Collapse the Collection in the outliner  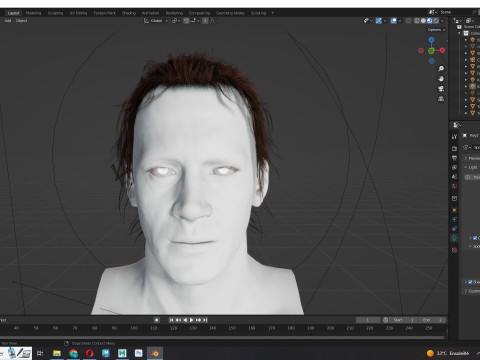pos(459,33)
